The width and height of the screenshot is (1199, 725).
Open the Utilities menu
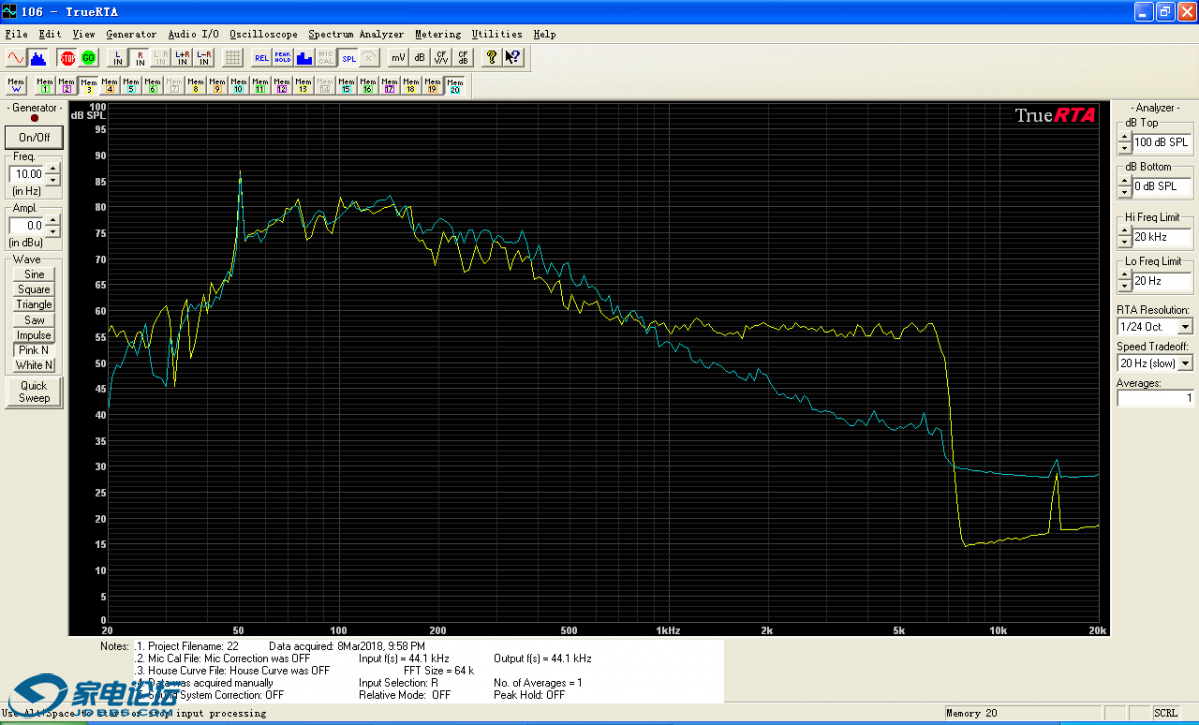point(496,34)
